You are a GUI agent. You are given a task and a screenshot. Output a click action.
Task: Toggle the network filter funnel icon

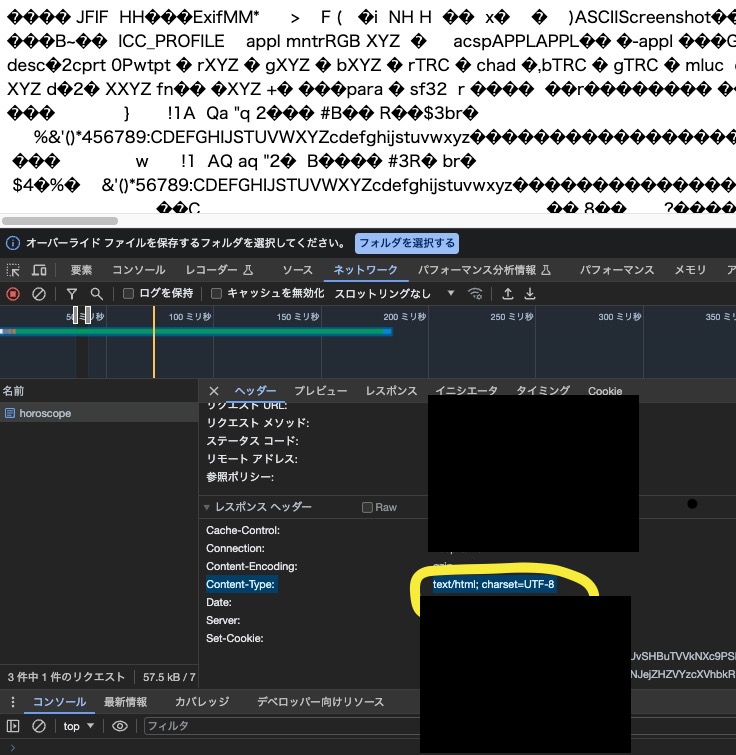click(x=72, y=294)
